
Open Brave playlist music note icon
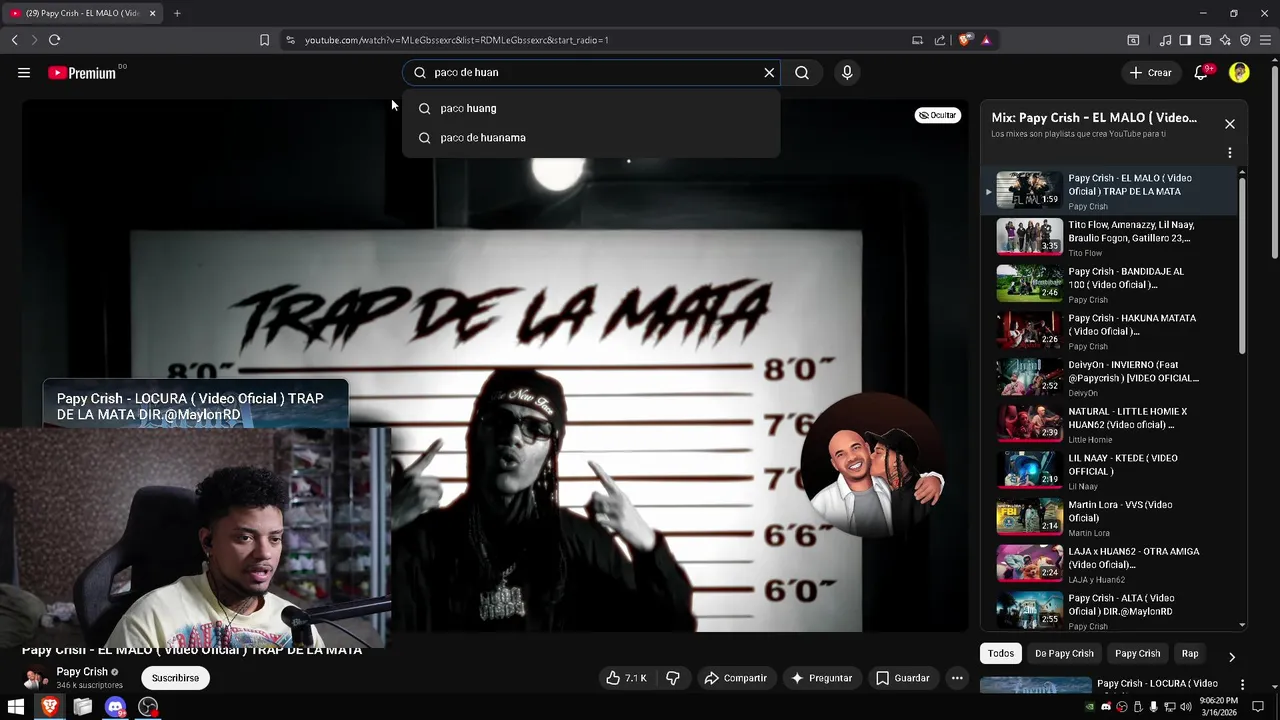tap(1165, 40)
